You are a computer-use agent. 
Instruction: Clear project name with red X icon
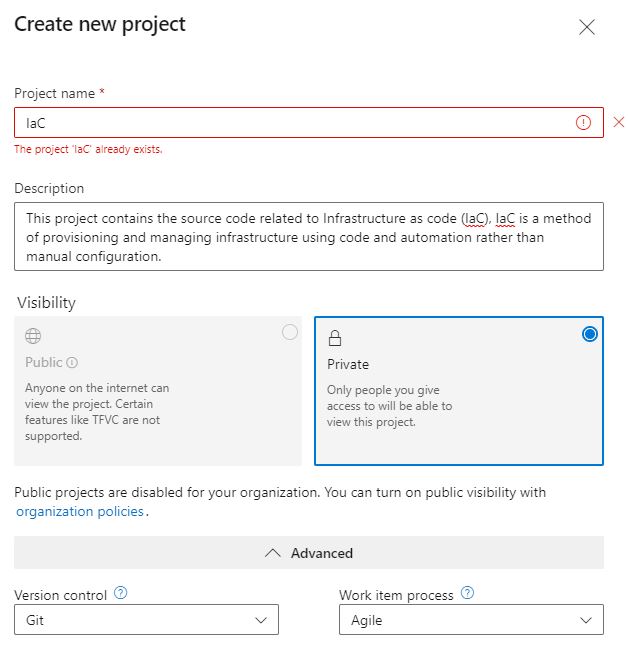[x=618, y=122]
